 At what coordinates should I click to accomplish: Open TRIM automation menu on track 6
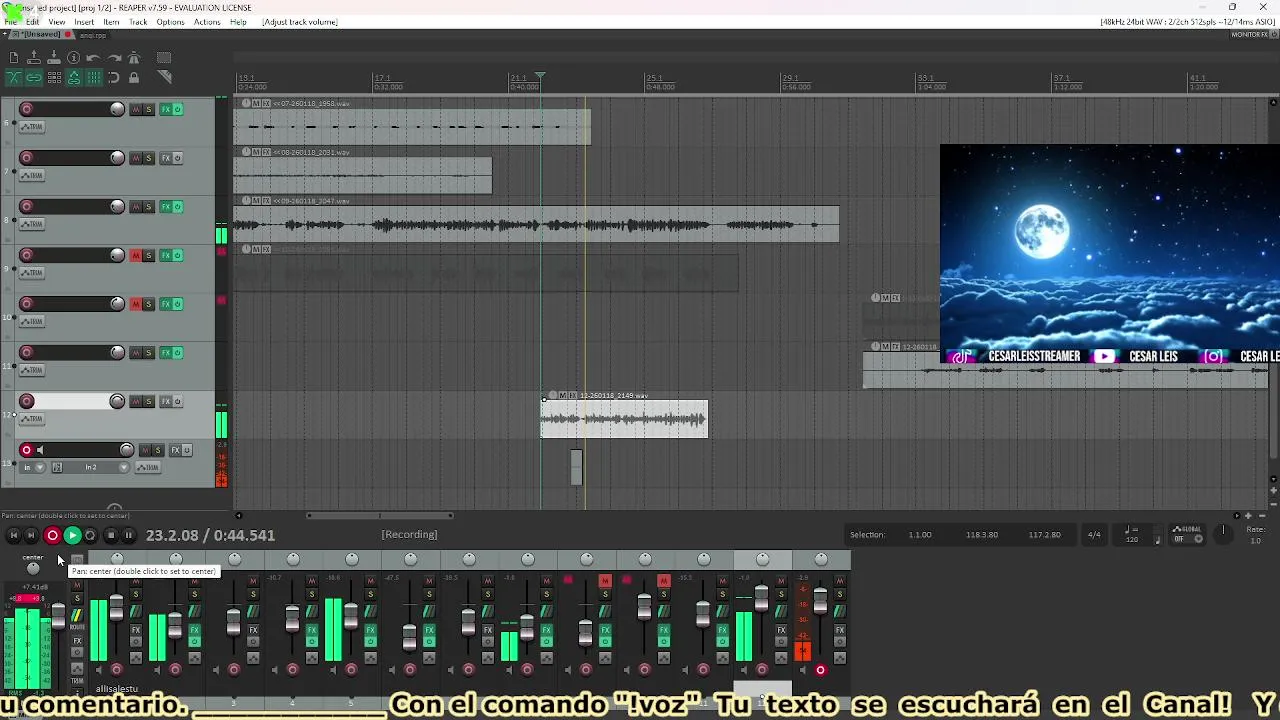point(32,127)
